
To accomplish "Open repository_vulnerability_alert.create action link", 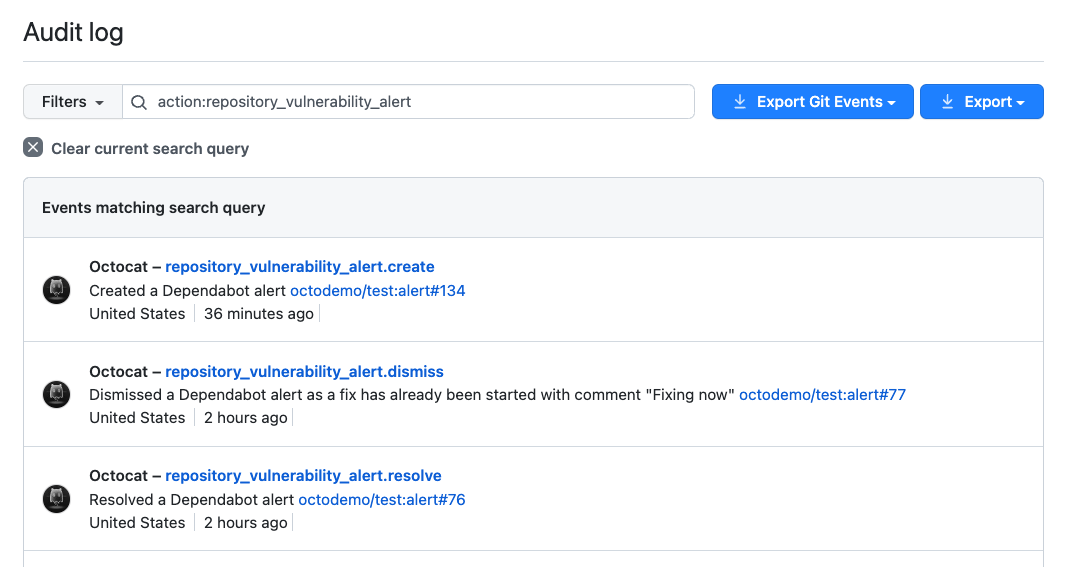I will point(300,267).
